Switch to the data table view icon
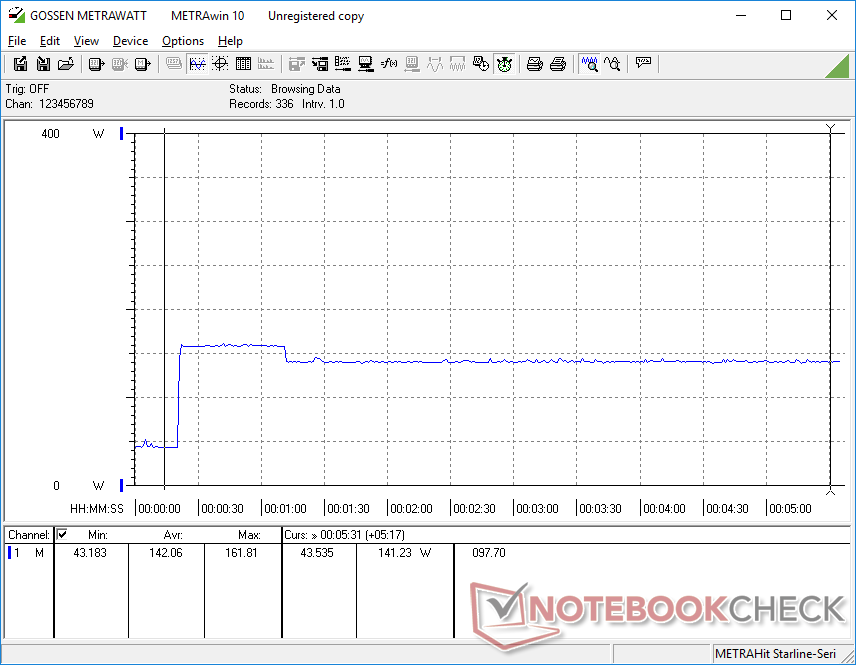Image resolution: width=856 pixels, height=665 pixels. click(243, 64)
